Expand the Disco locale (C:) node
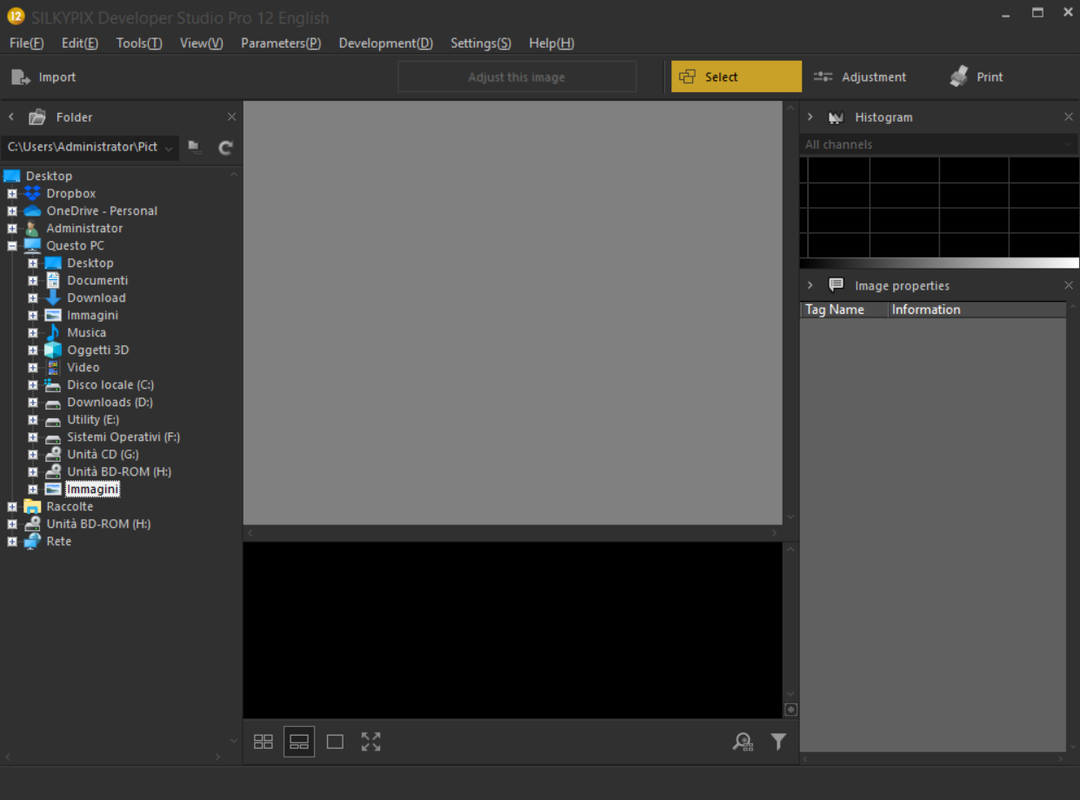 (32, 385)
